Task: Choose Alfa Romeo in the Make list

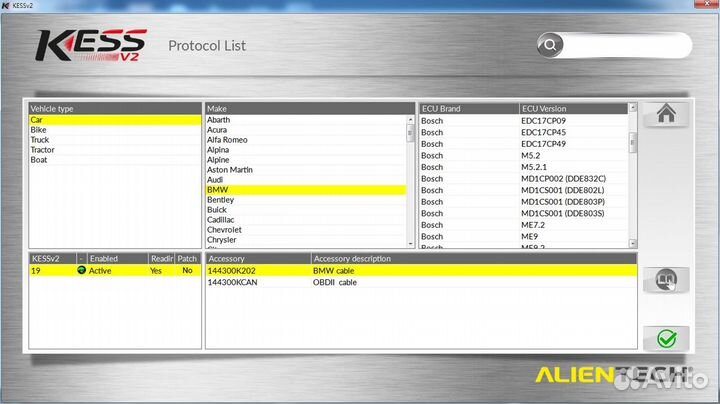Action: tap(306, 140)
